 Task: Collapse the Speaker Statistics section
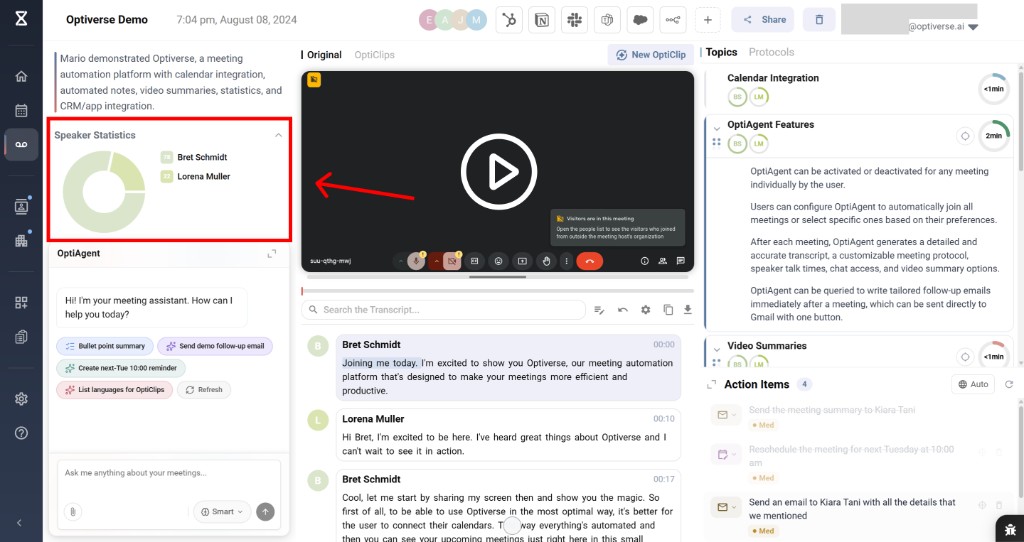tap(278, 135)
